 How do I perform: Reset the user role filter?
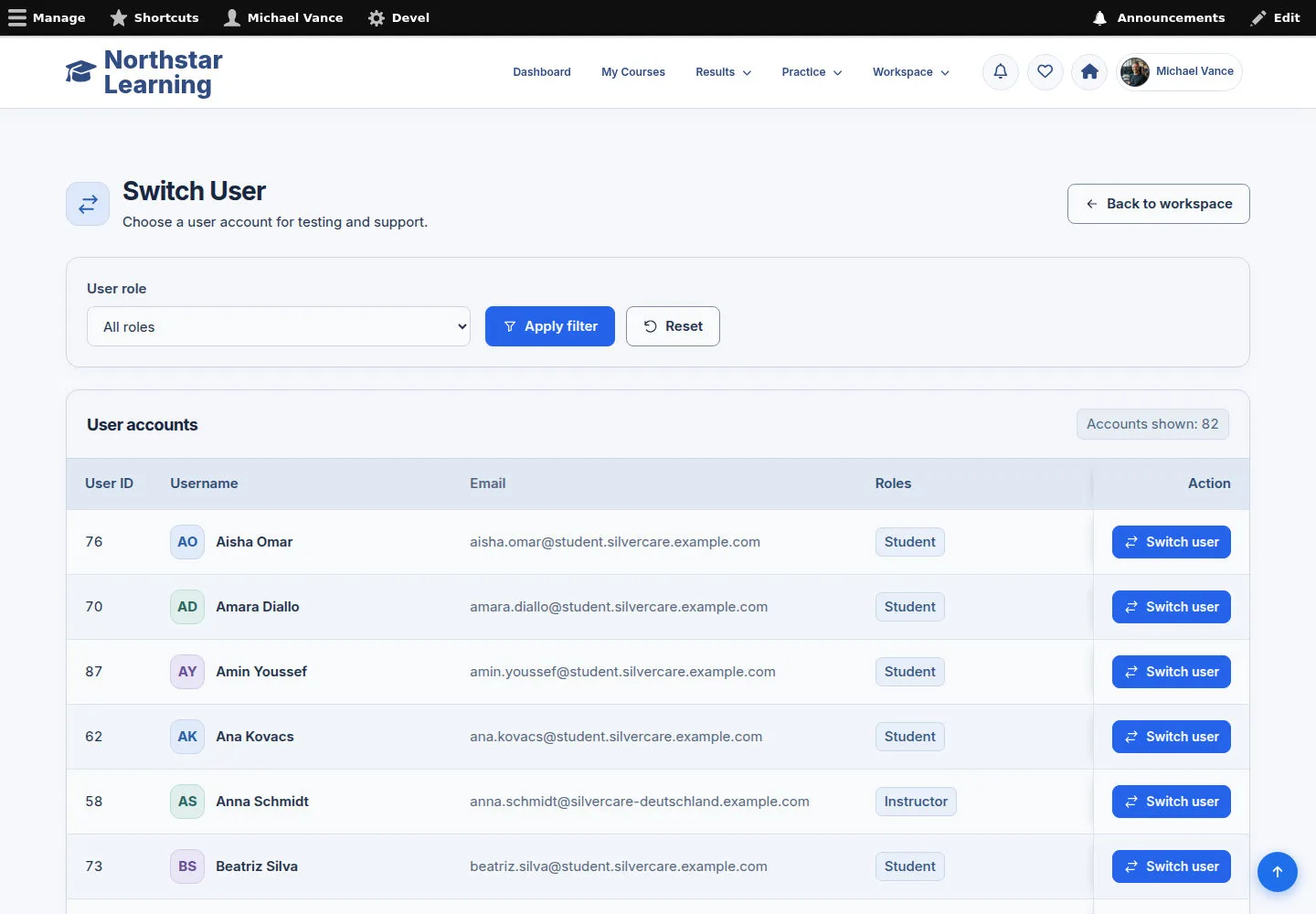tap(673, 326)
